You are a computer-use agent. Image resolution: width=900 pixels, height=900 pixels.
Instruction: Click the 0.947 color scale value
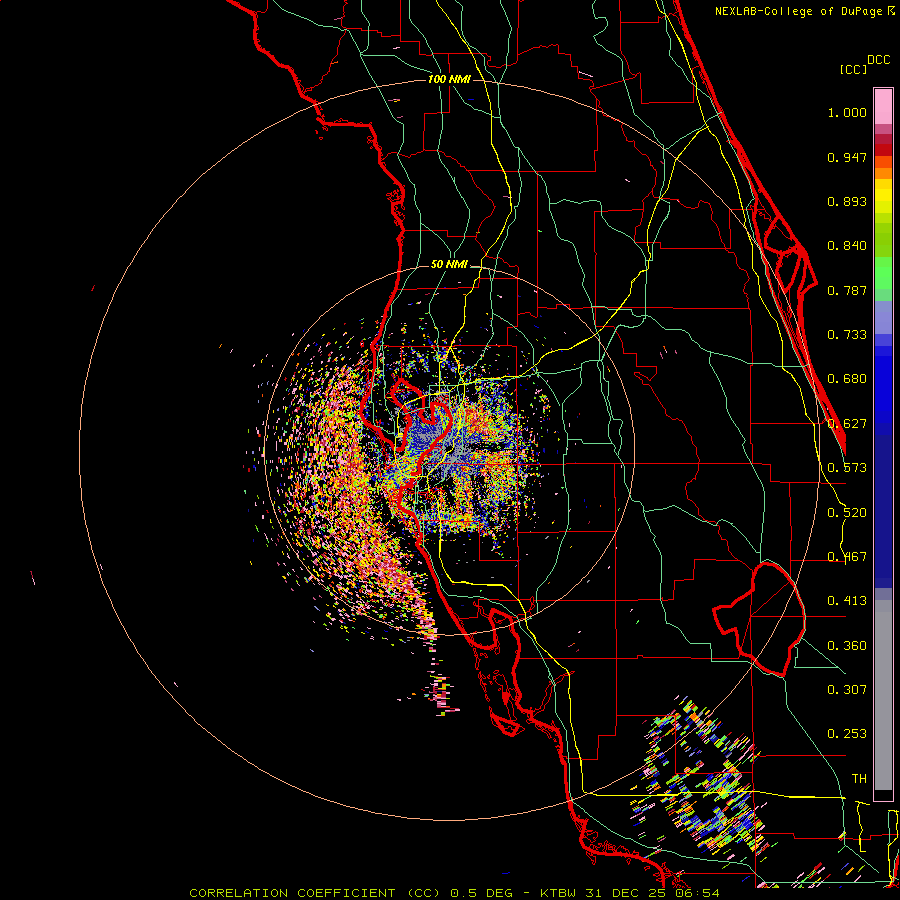pos(847,157)
